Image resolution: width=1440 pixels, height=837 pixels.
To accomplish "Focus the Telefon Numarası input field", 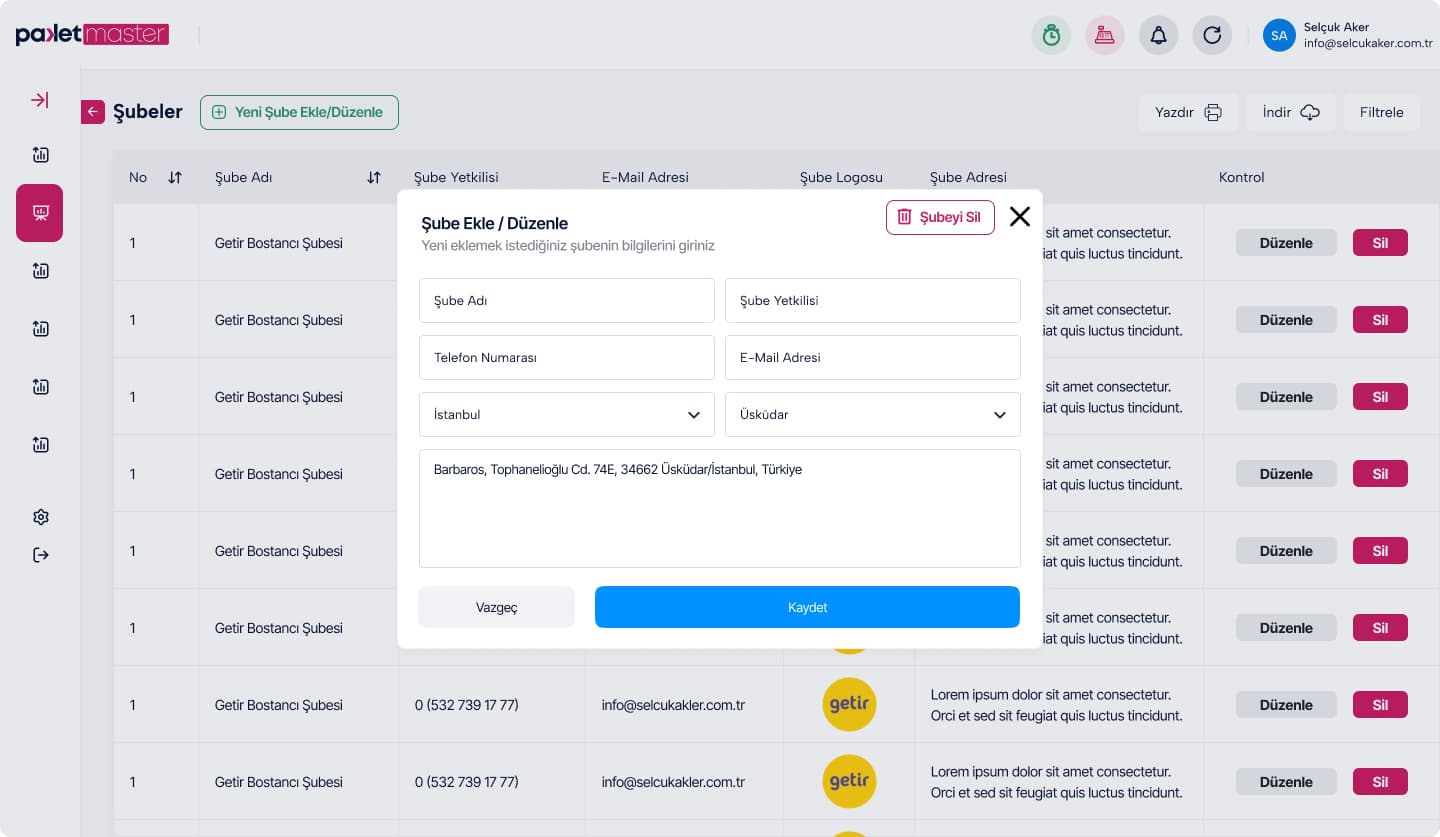I will (x=567, y=357).
